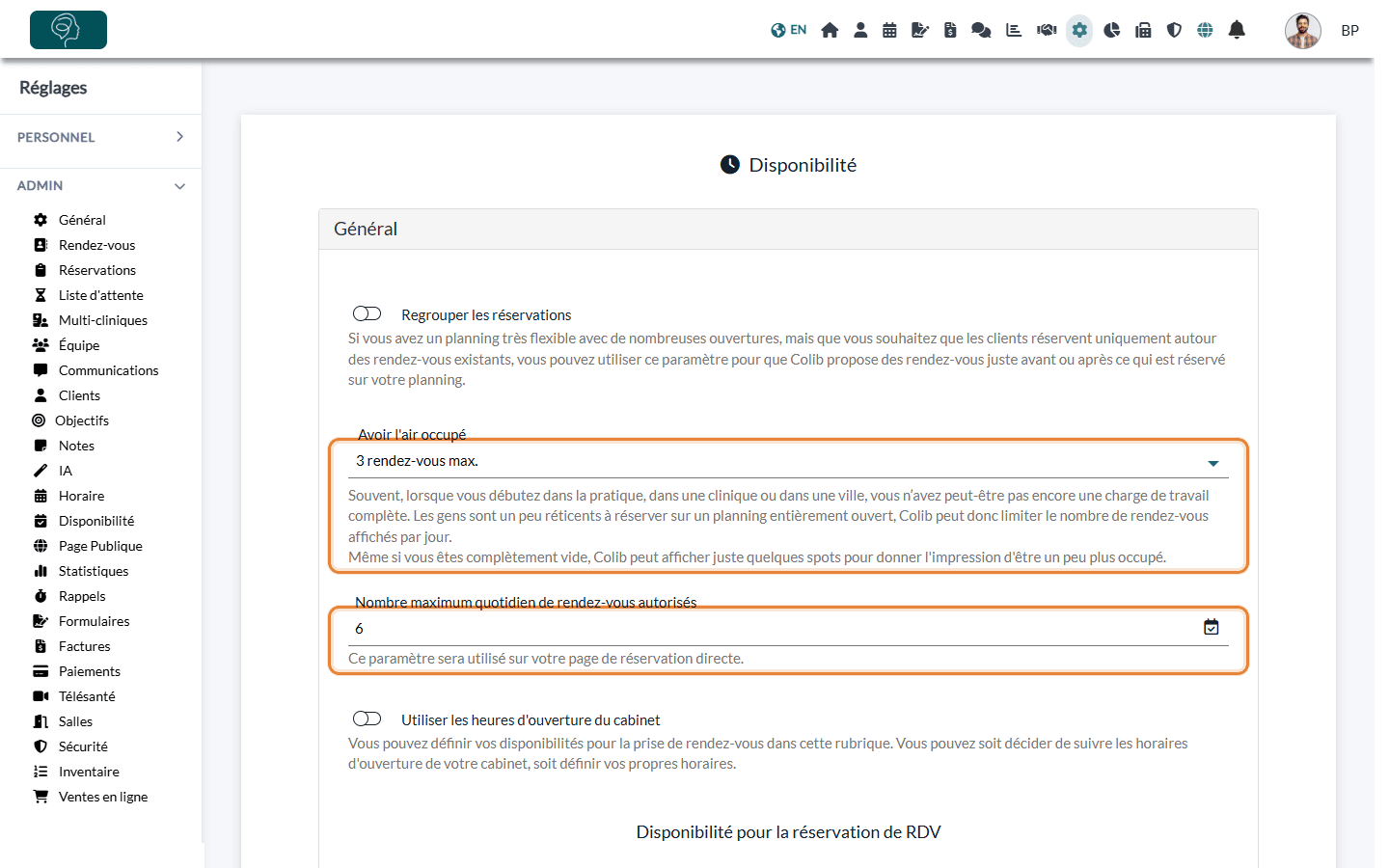Open Multi-cliniques settings
This screenshot has height=868, width=1389.
[102, 320]
